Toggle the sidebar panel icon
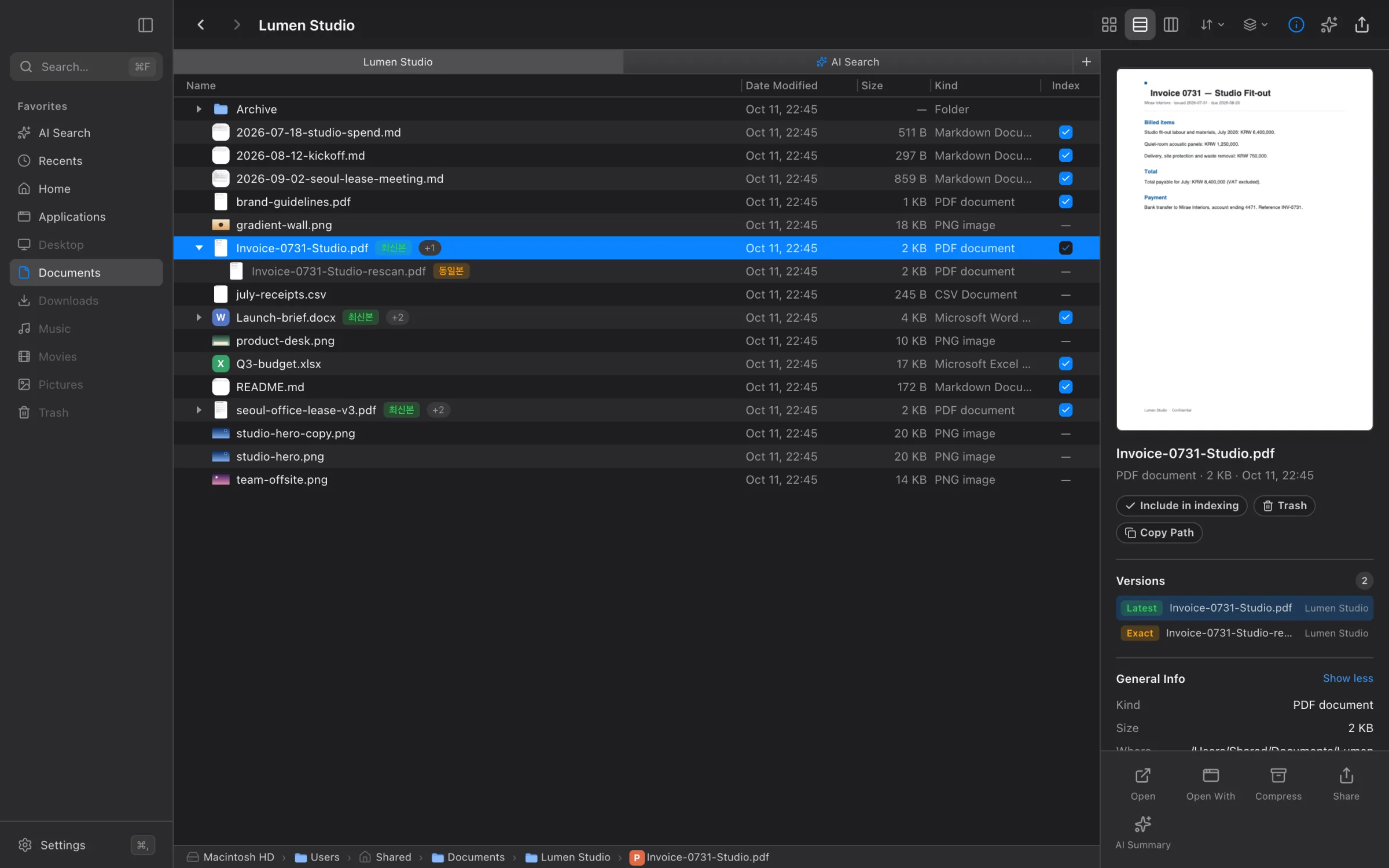 [x=145, y=25]
